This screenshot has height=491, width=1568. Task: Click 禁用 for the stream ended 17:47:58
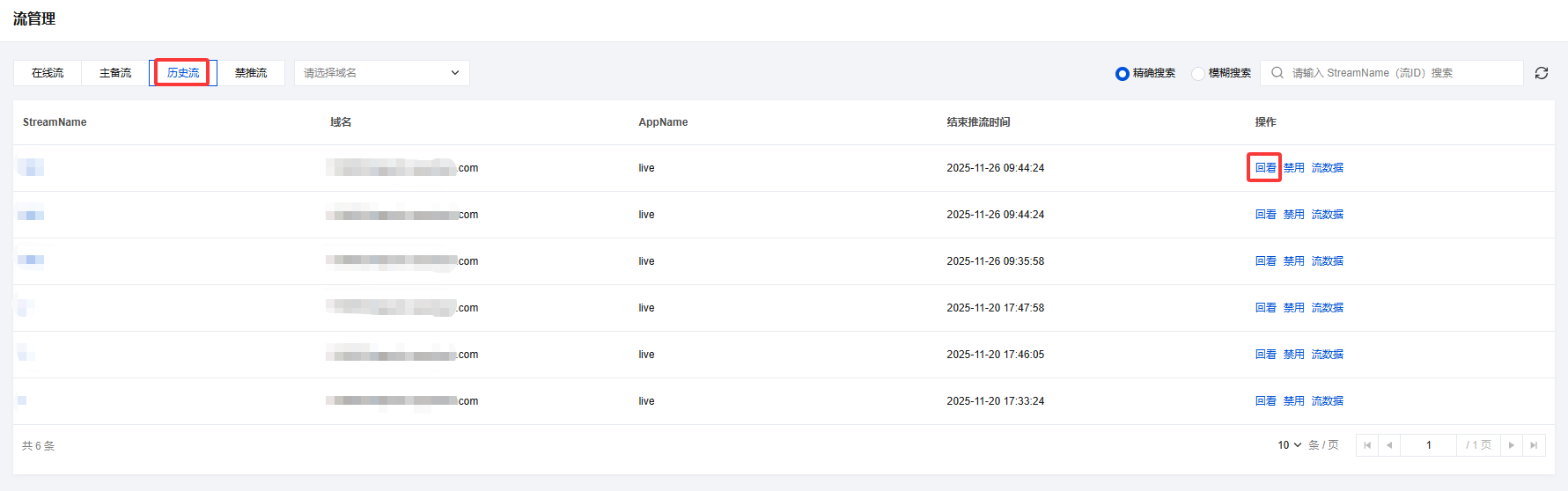tap(1293, 308)
